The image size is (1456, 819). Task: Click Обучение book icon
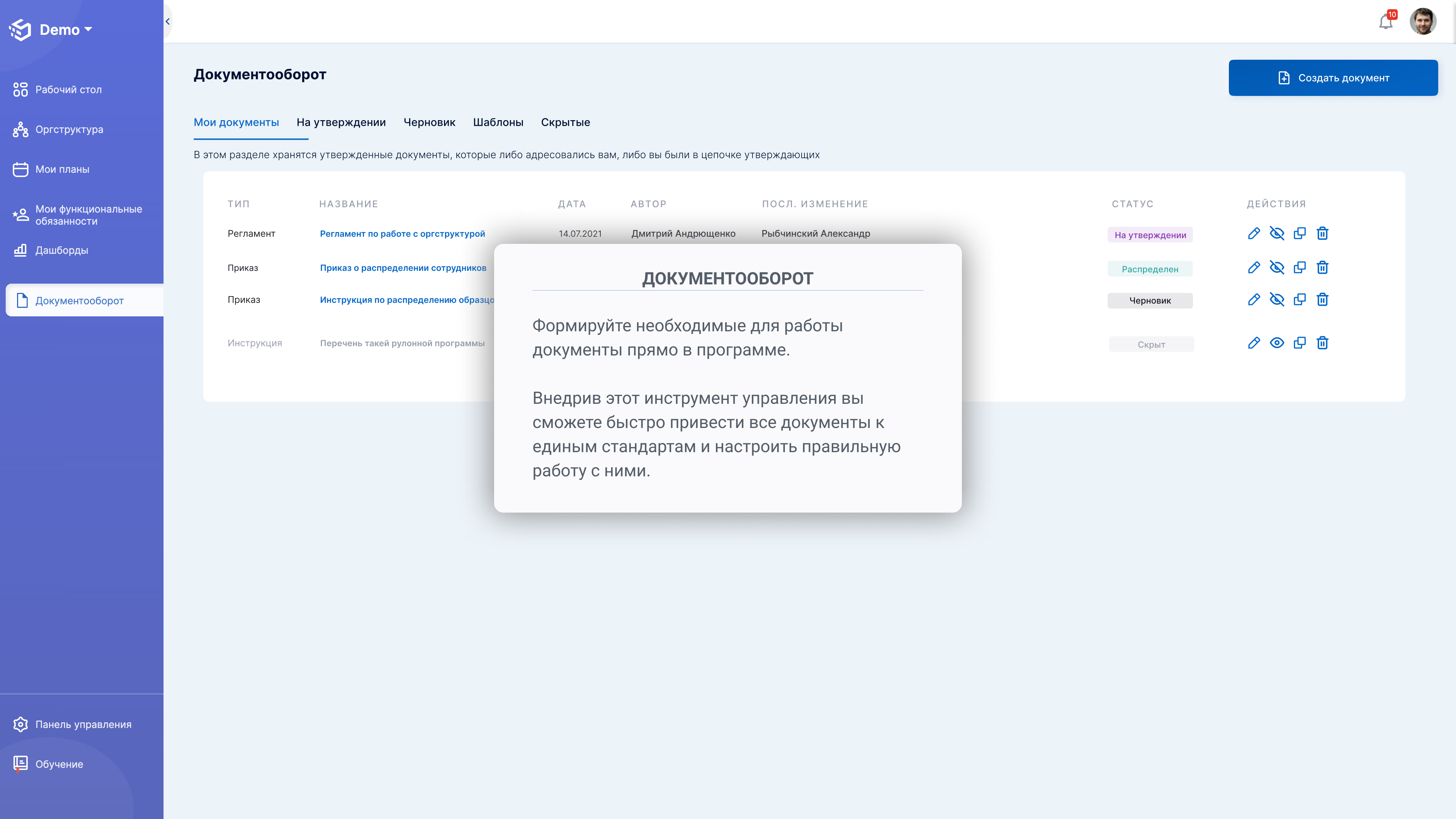[20, 764]
